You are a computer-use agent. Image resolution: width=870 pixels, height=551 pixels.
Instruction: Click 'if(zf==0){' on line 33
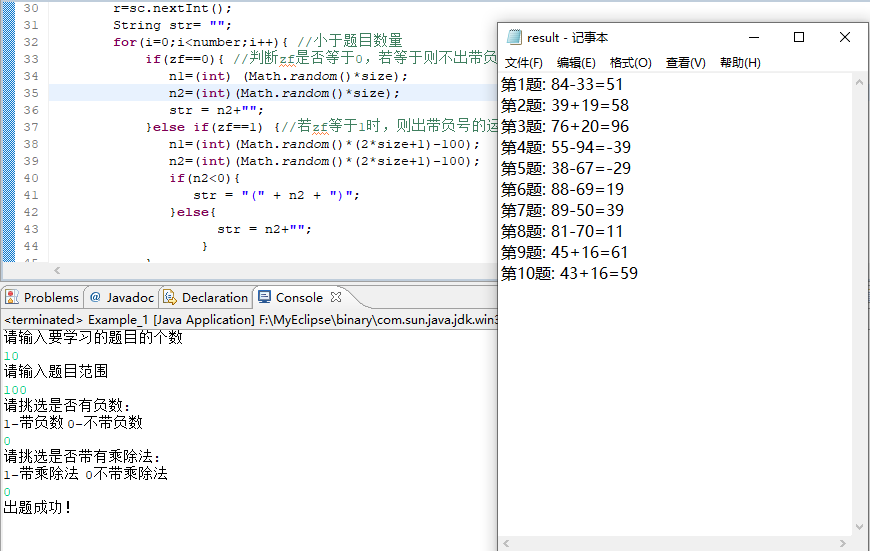[185, 59]
